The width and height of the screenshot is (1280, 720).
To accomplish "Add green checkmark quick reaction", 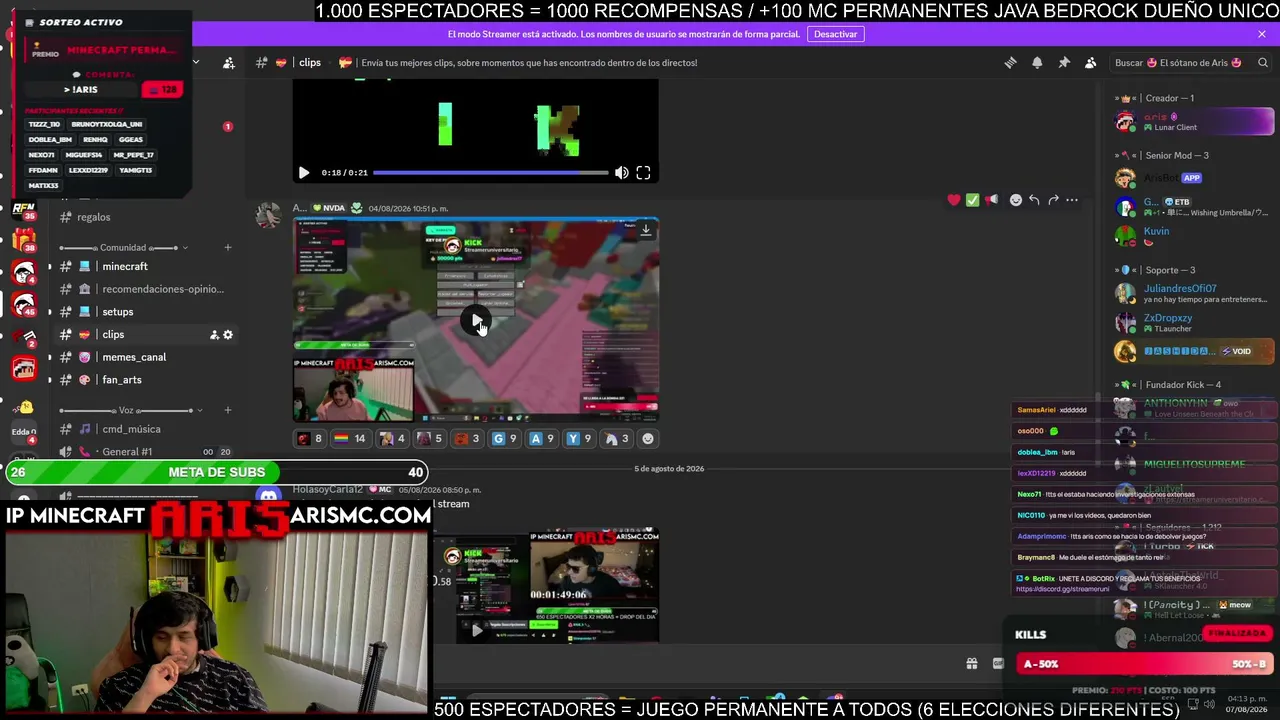I will click(972, 200).
